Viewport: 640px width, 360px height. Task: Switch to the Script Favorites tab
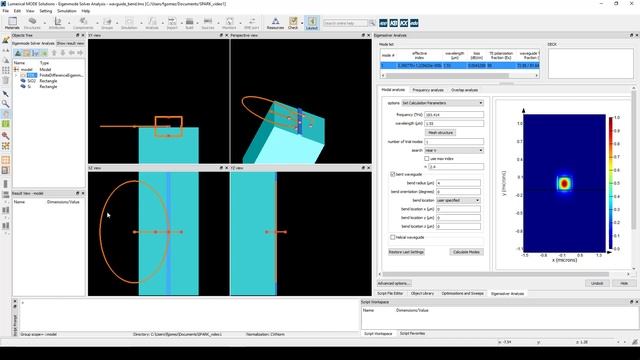pos(412,333)
